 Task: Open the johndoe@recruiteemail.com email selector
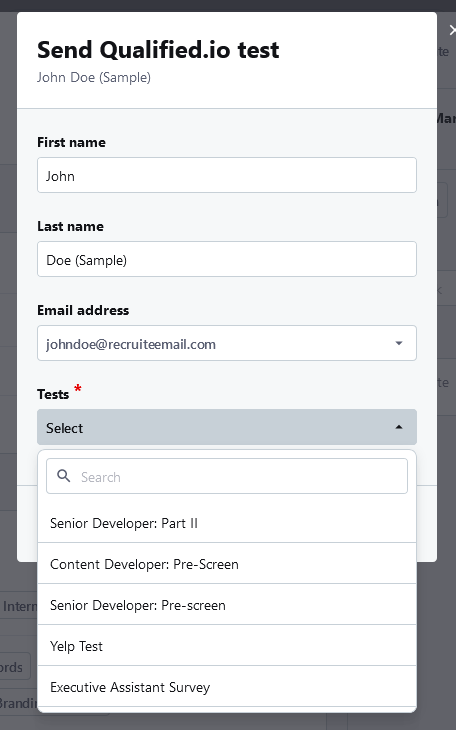227,343
